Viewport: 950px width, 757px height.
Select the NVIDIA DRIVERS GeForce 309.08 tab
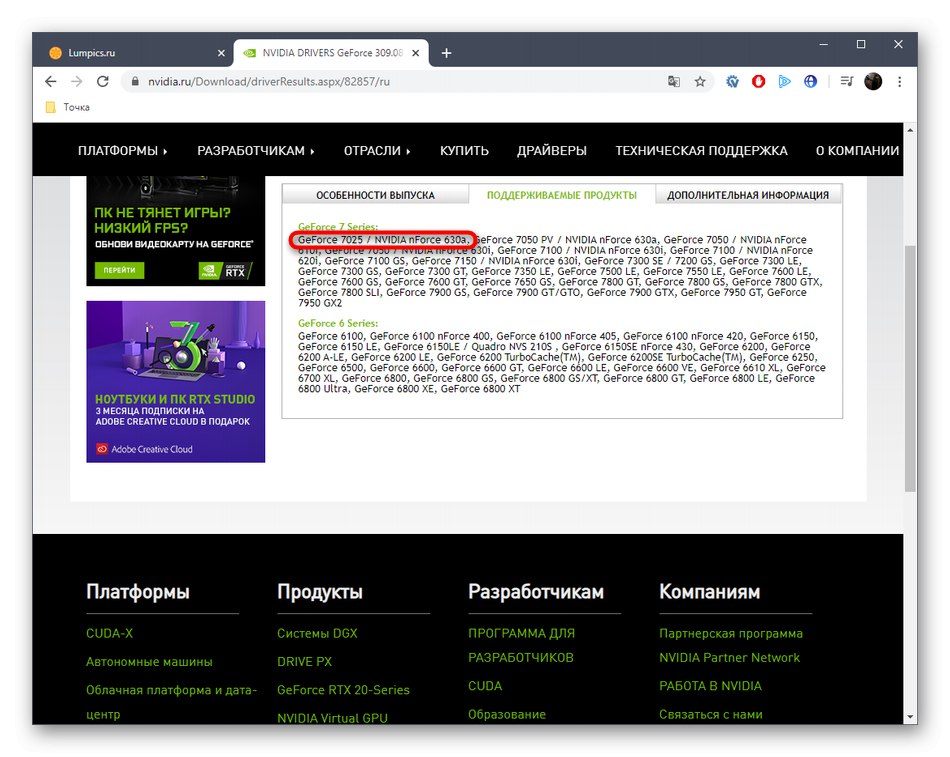click(x=331, y=53)
